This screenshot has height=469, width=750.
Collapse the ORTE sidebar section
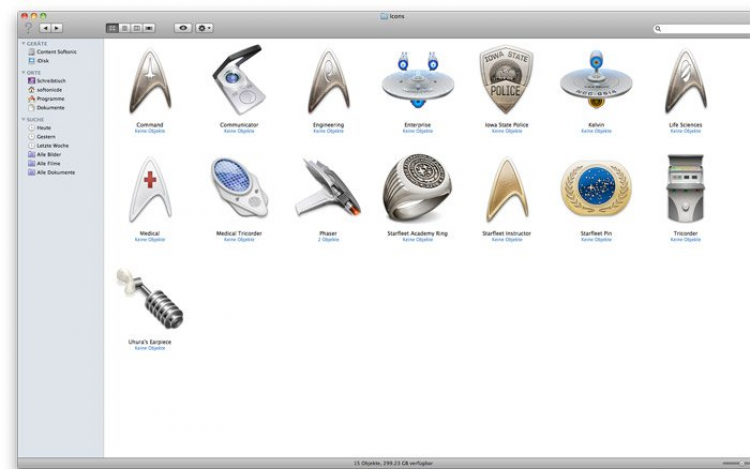point(23,73)
